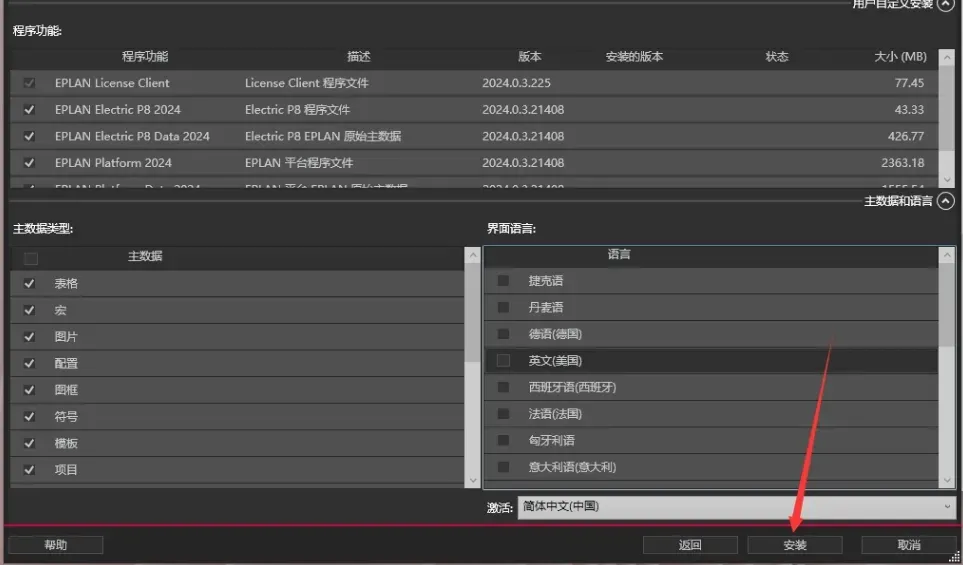Enable 意大利语(意大利) language checkbox

(x=503, y=467)
